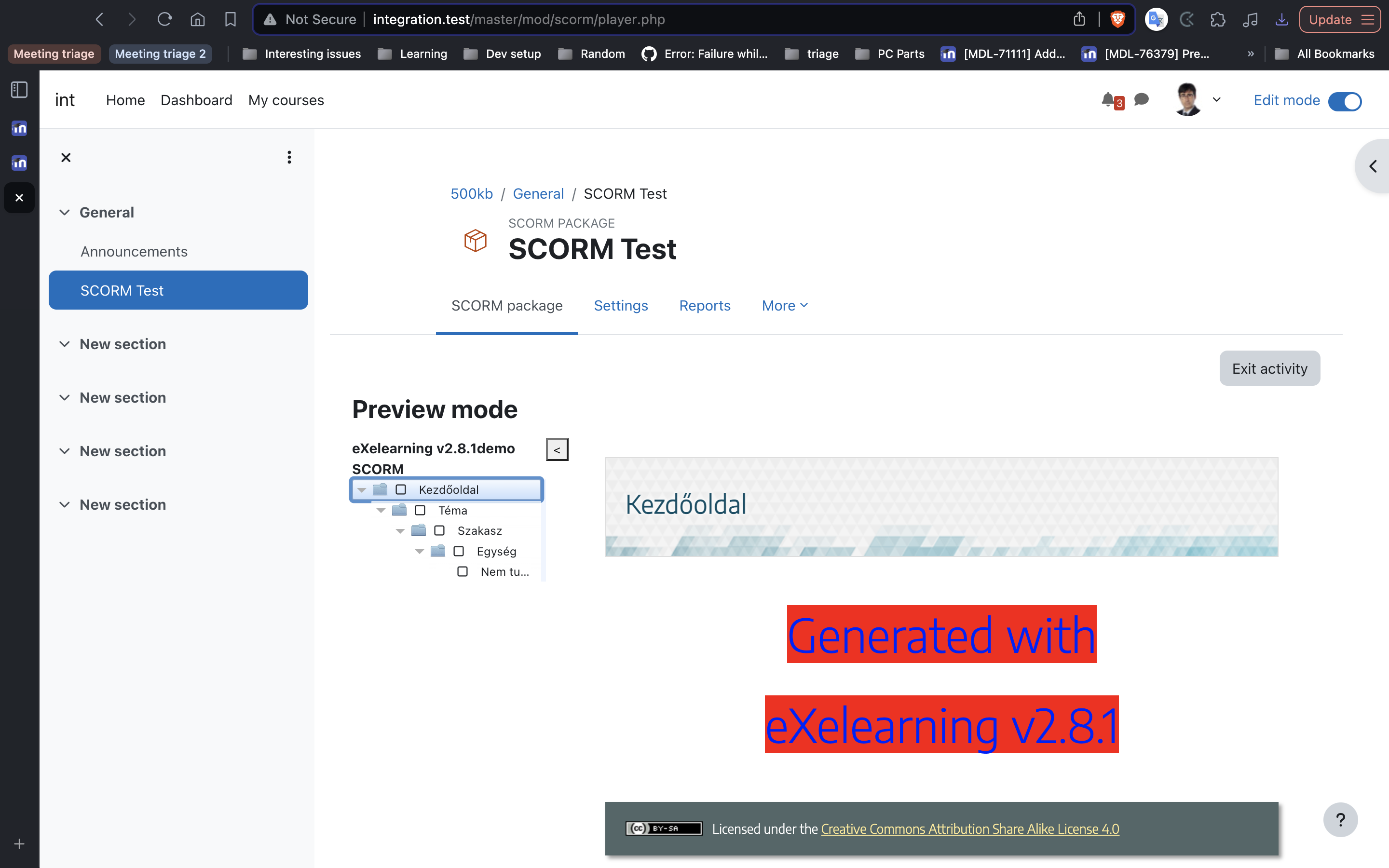Switch to the Settings tab
The width and height of the screenshot is (1389, 868).
click(x=620, y=305)
